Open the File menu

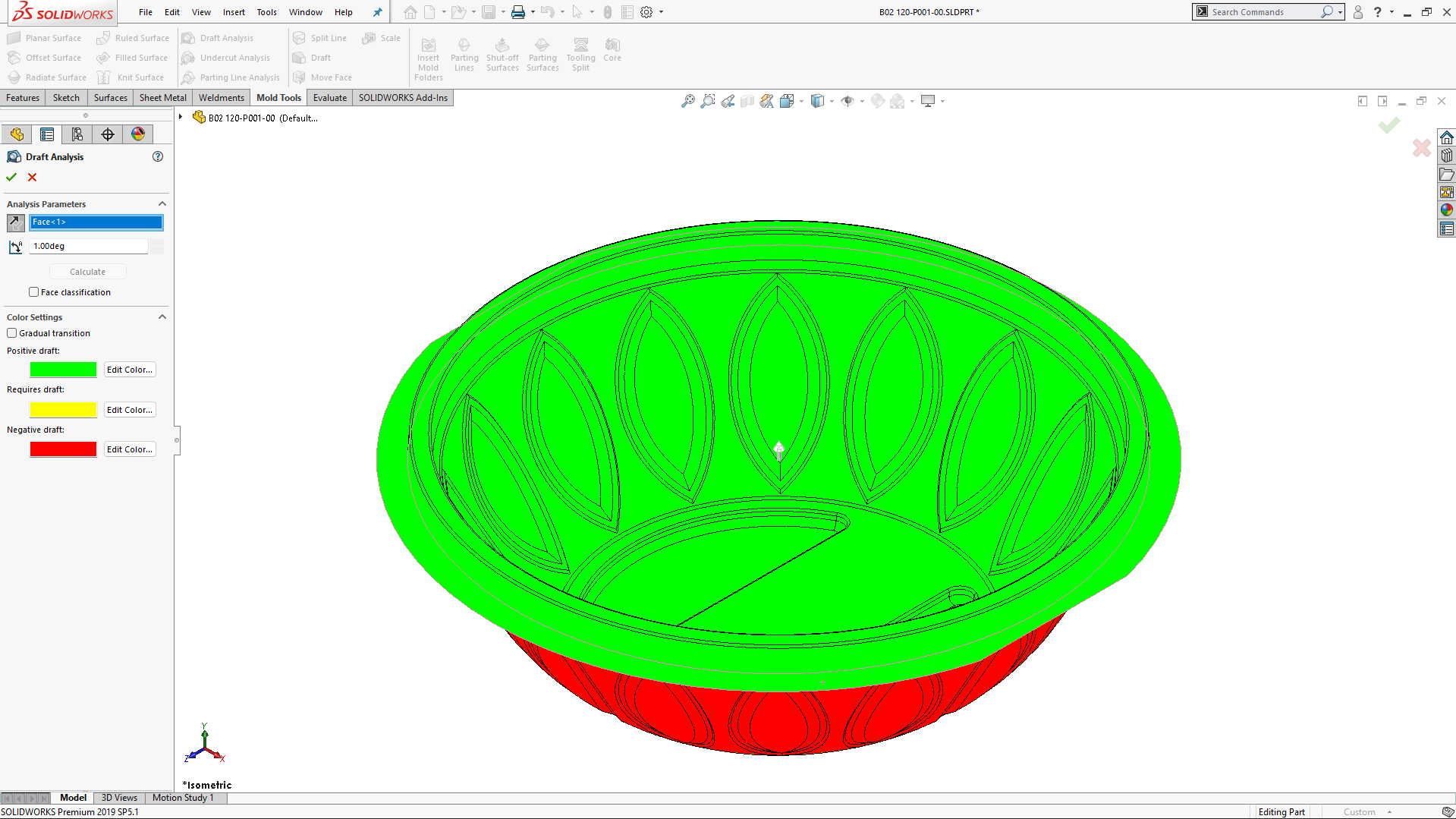[x=146, y=12]
